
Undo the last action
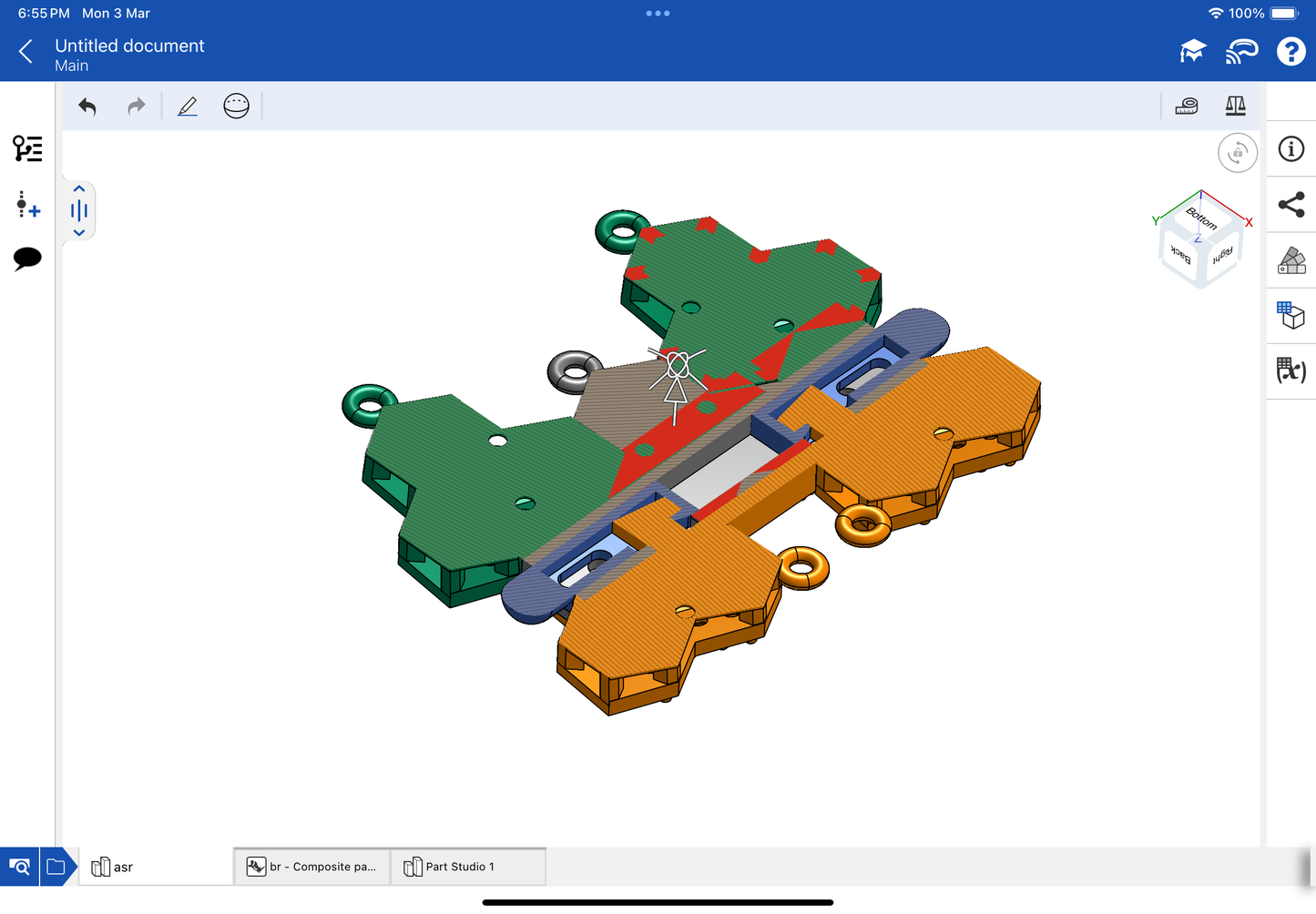[87, 107]
